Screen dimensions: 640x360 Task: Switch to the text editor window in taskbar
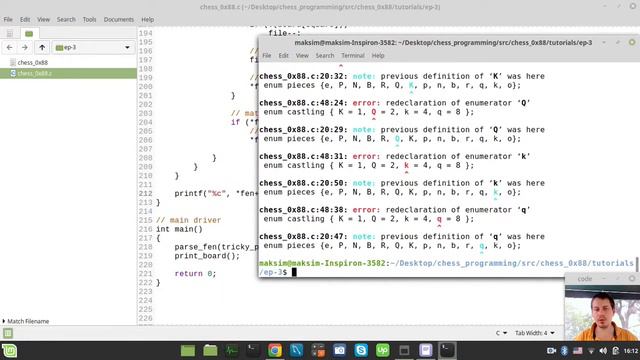click(x=426, y=351)
